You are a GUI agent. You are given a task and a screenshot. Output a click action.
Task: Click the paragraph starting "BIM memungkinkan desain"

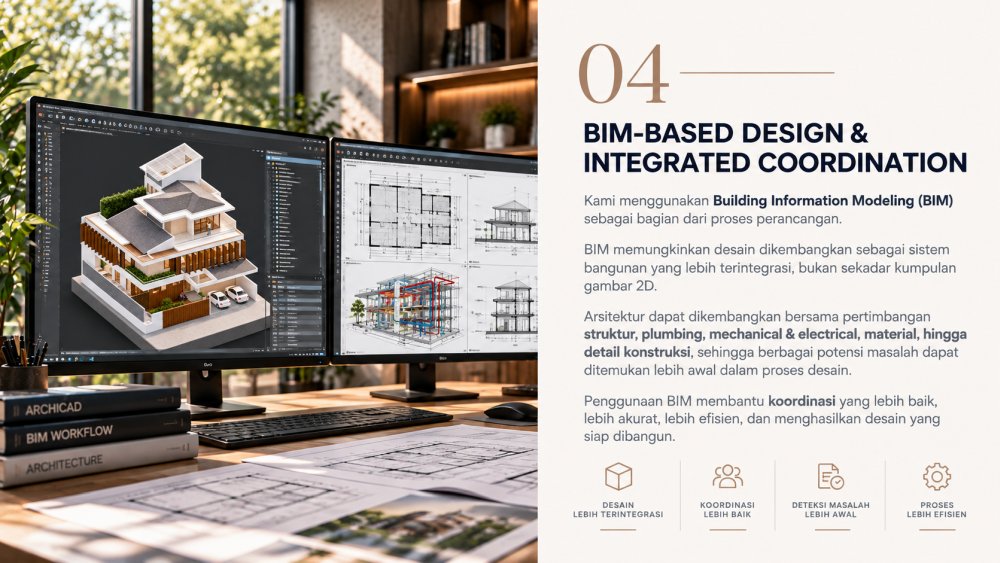[770, 268]
